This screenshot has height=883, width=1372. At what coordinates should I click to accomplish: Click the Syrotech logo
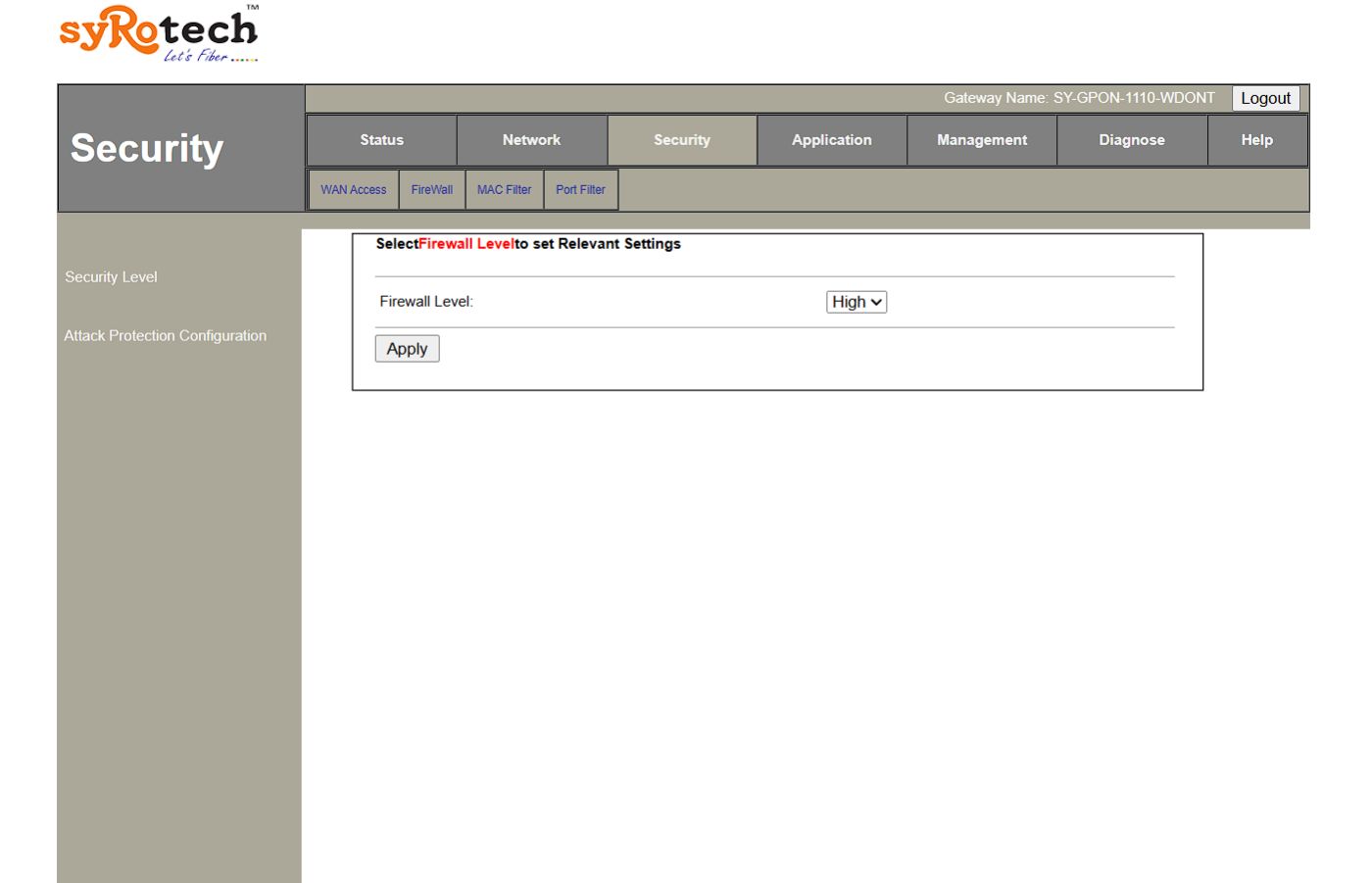coord(159,34)
